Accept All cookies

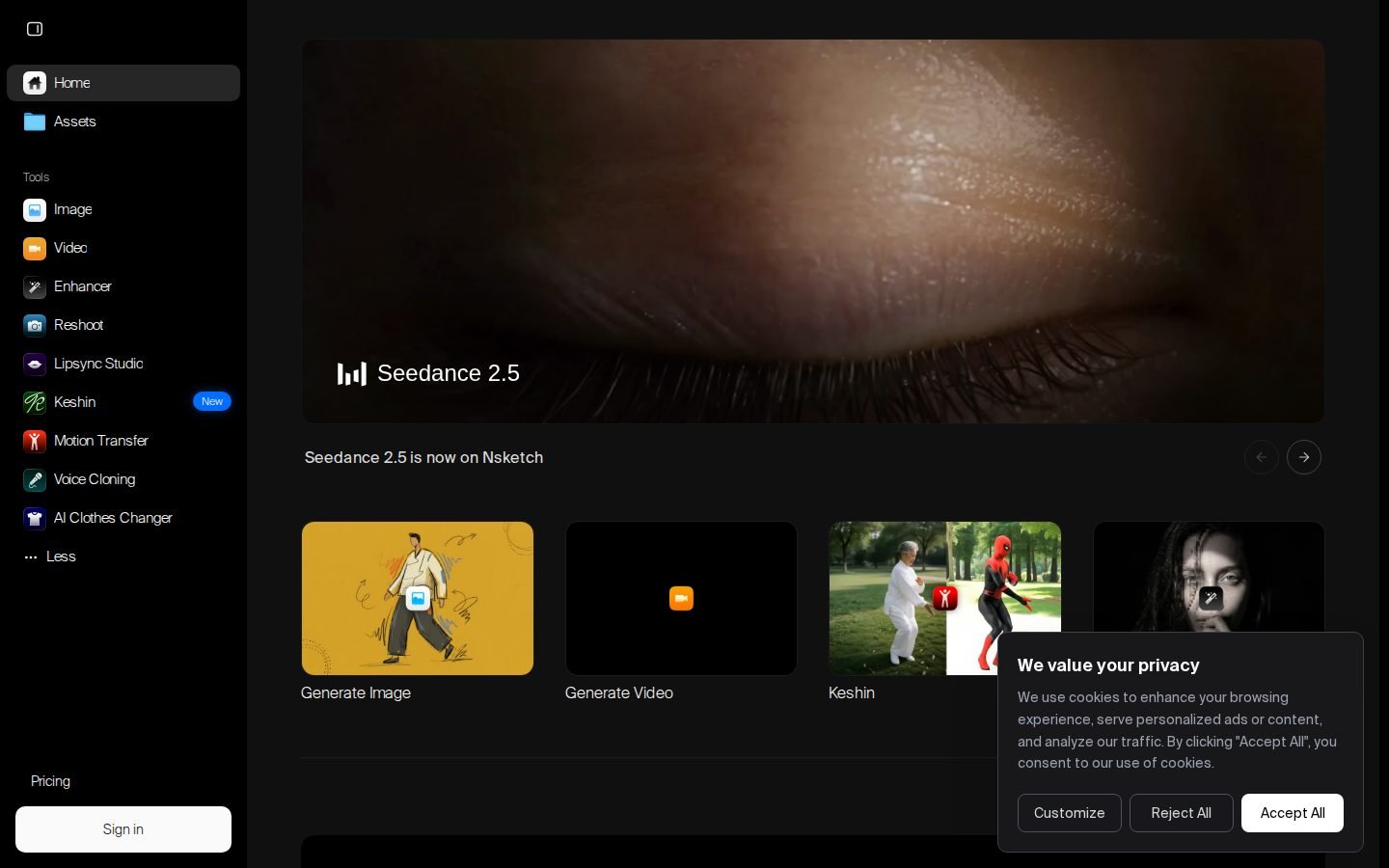pos(1293,813)
